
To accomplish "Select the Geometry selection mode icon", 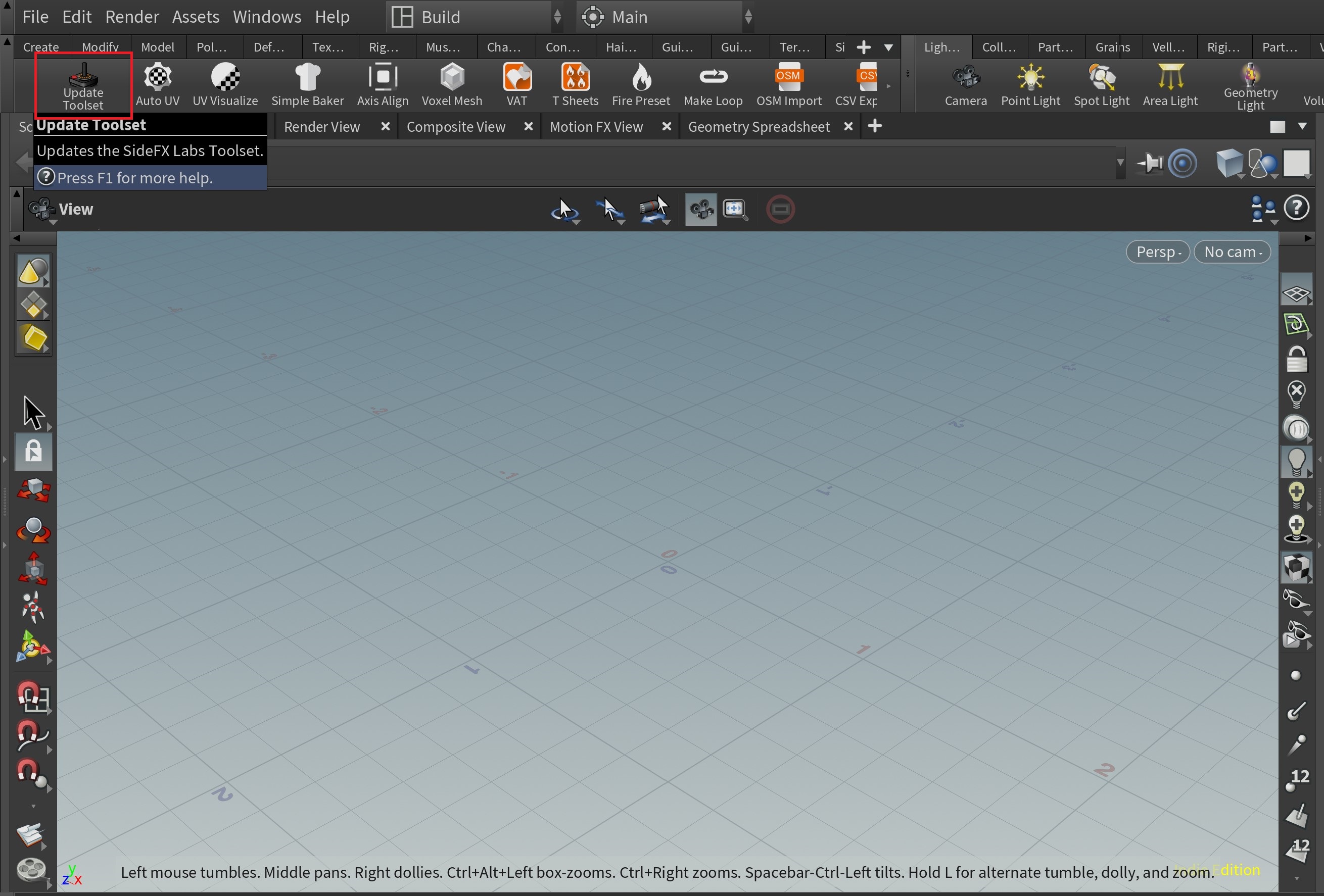I will tap(33, 306).
